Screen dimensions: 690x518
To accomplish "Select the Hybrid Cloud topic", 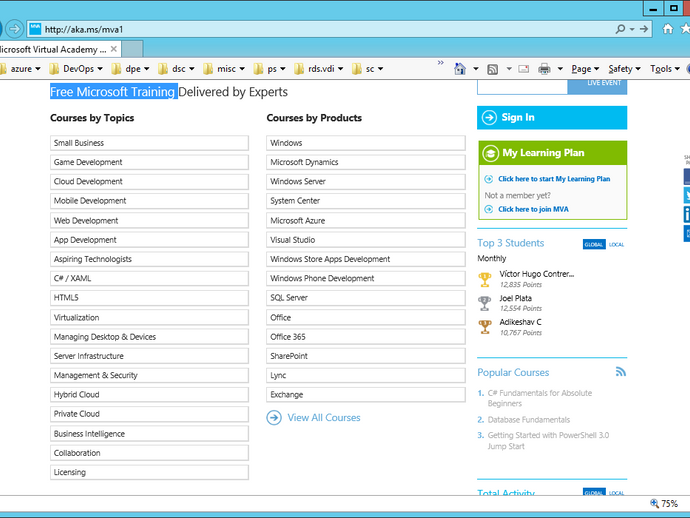I will coord(149,395).
